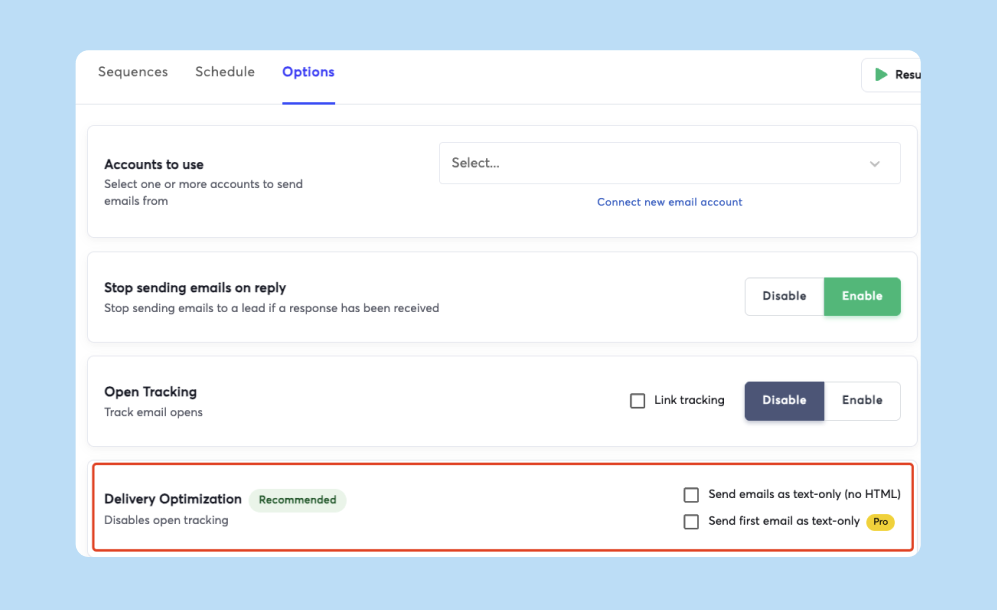Viewport: 997px width, 610px height.
Task: Select the Options tab
Action: [308, 72]
